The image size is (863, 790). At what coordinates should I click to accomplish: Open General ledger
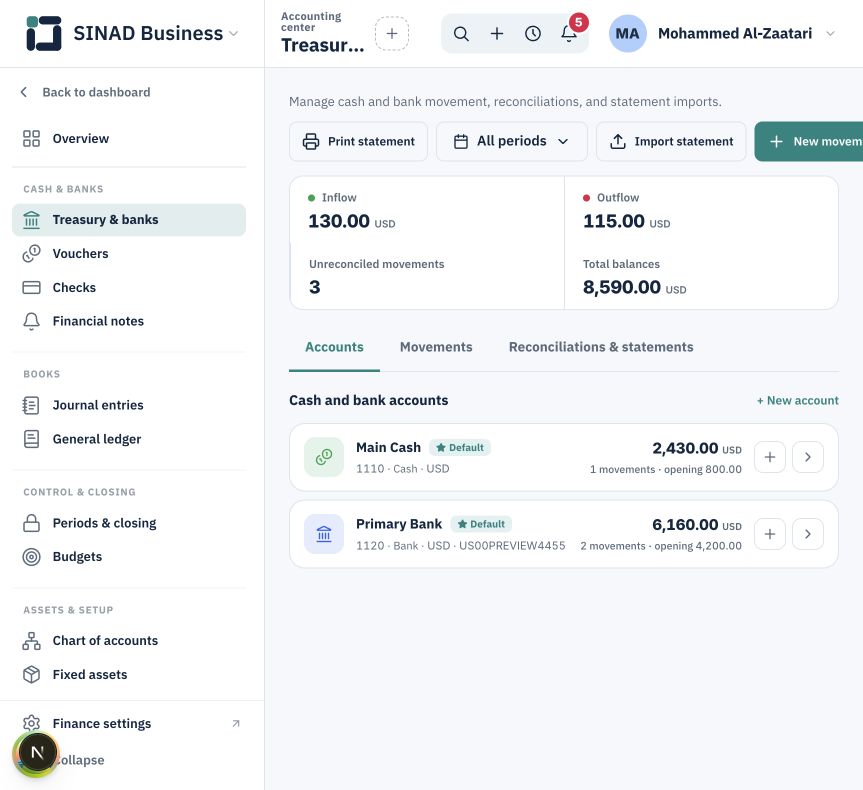[129, 439]
